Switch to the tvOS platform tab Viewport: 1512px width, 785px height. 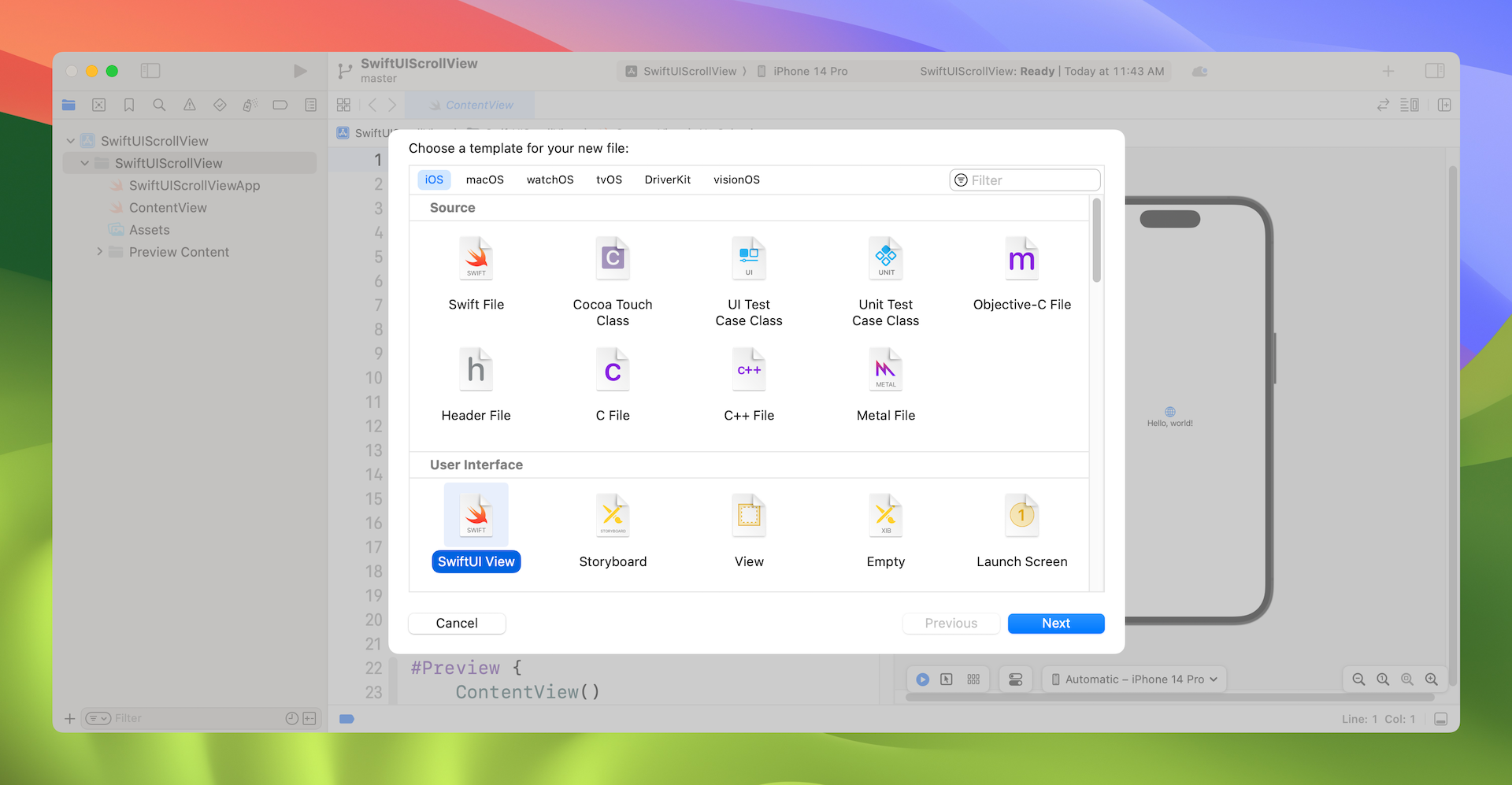coord(609,180)
